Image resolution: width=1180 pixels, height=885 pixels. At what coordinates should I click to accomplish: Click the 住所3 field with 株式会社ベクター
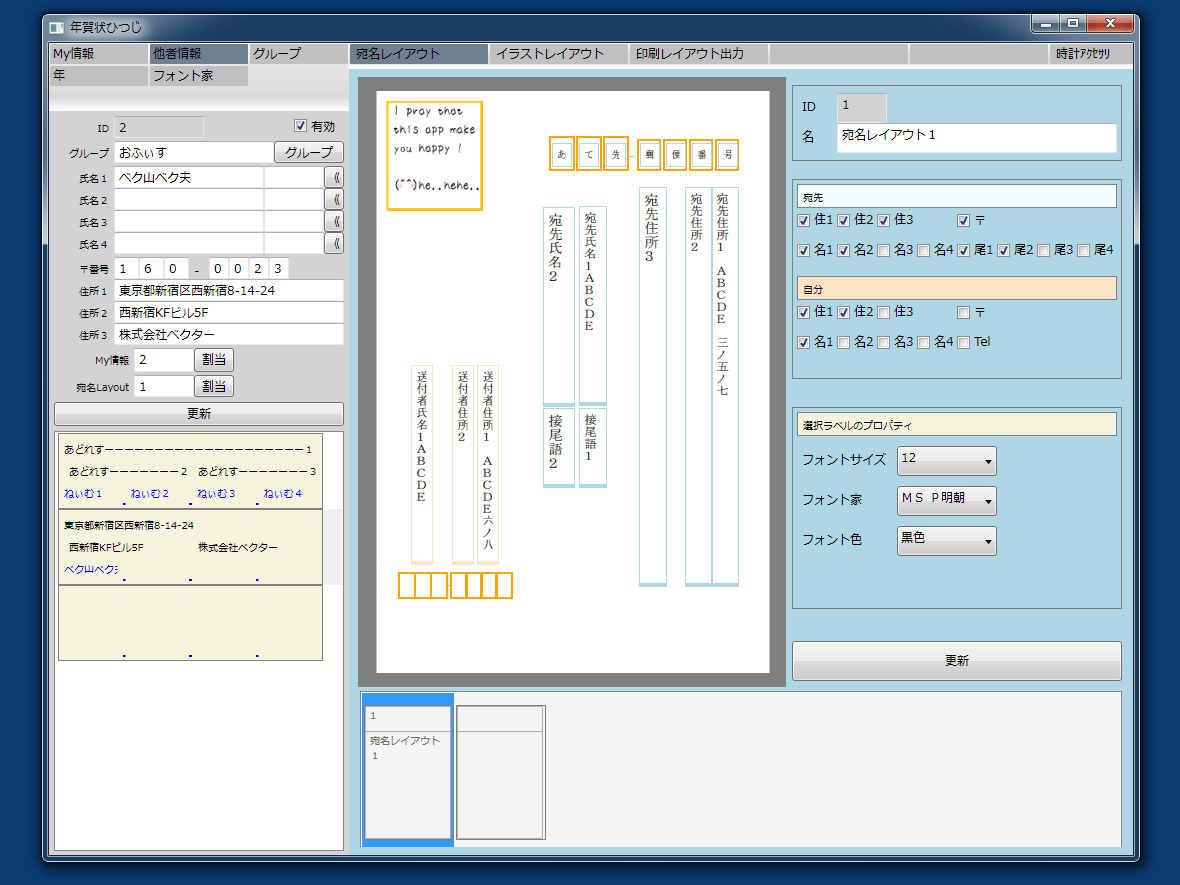click(x=229, y=334)
